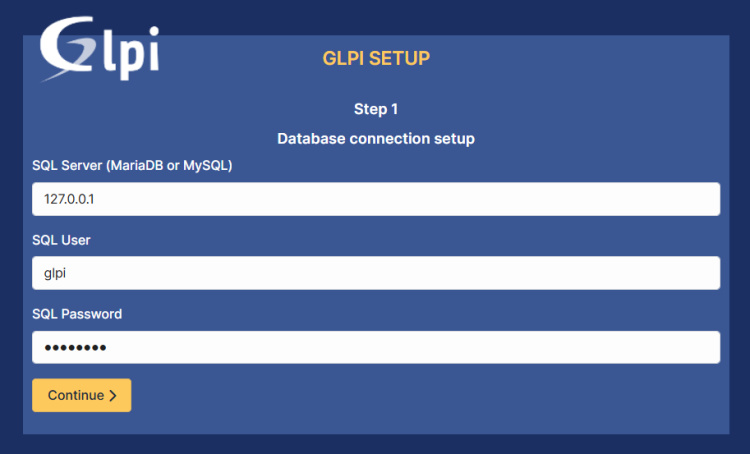Click the Database connection setup subtitle
The height and width of the screenshot is (454, 750).
[376, 138]
